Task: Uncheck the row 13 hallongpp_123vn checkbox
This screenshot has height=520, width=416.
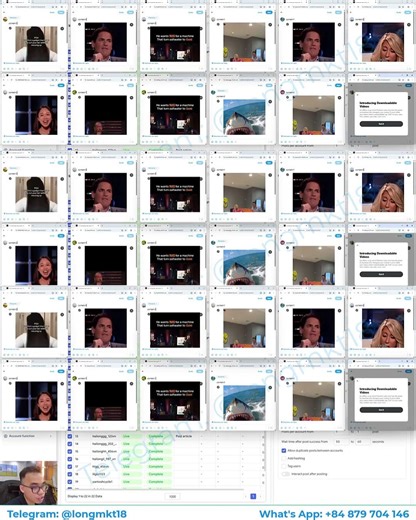Action: tap(70, 436)
